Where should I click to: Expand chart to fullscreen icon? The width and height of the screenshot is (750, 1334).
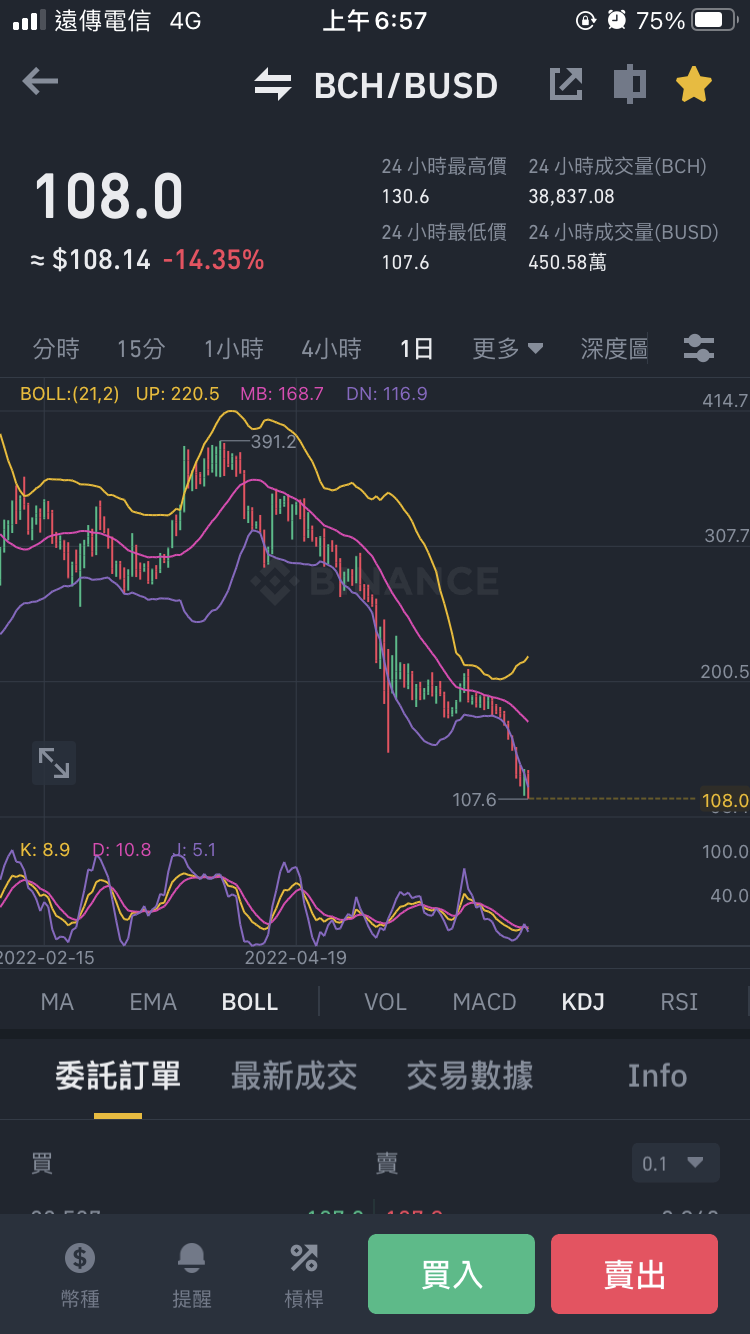click(54, 763)
